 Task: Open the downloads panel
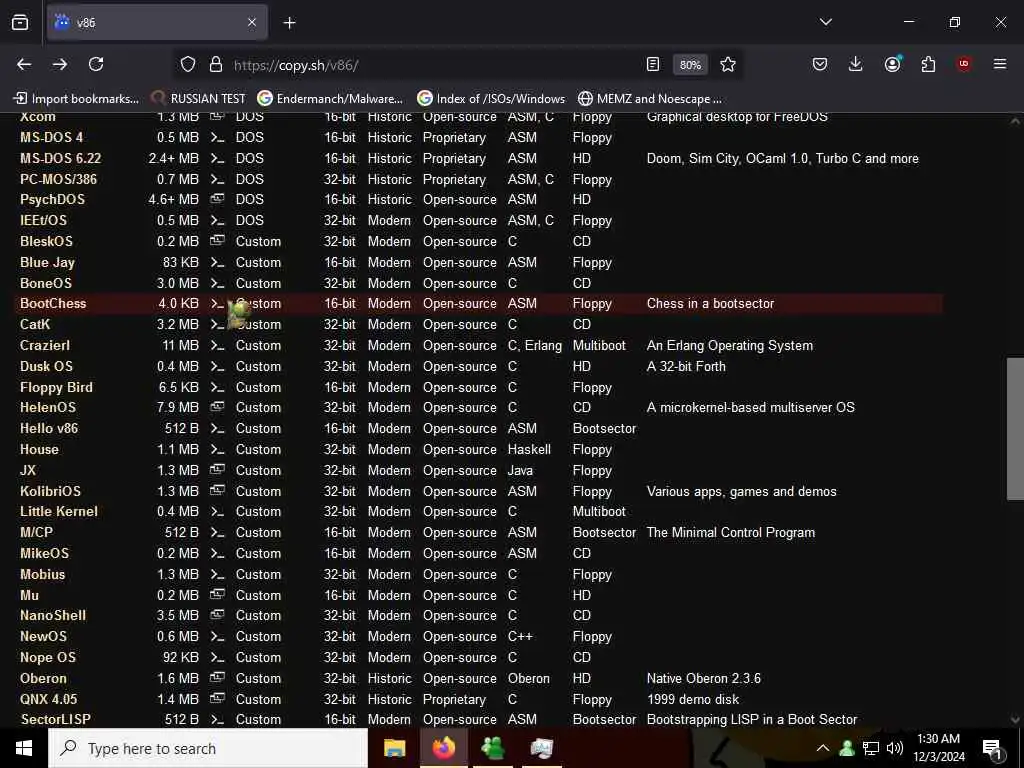[856, 64]
